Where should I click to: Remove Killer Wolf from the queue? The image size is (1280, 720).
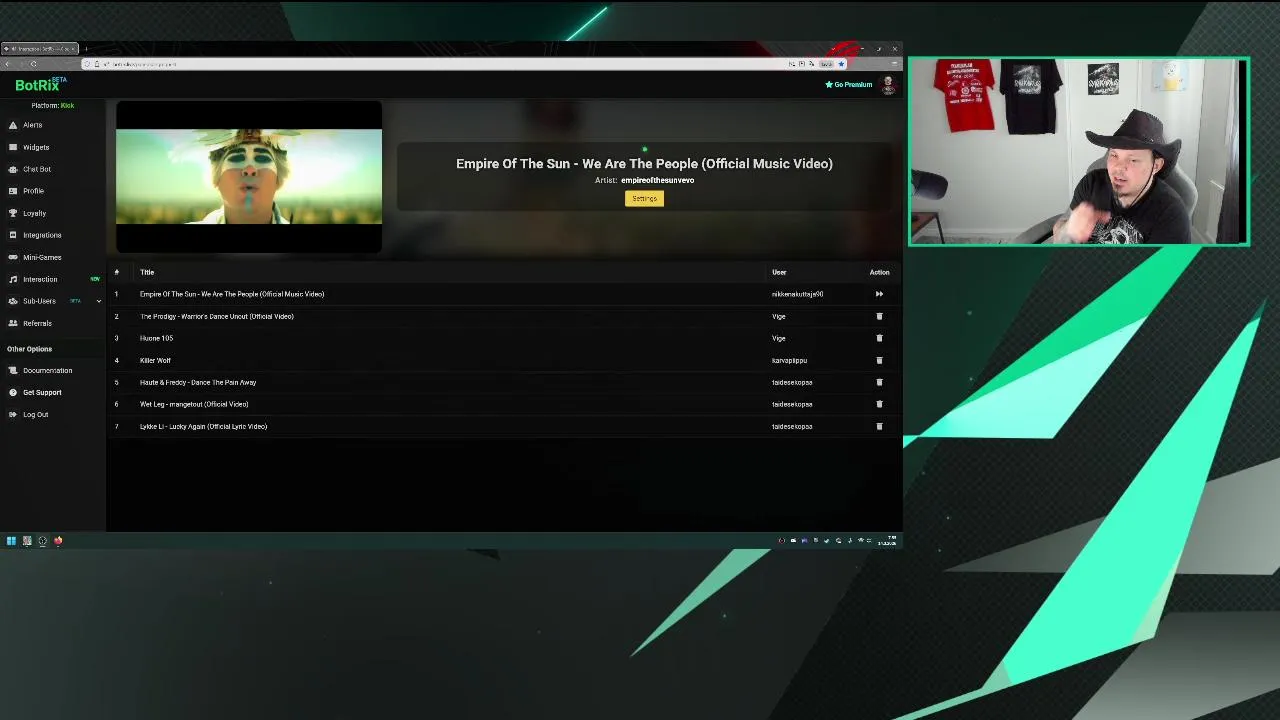pyautogui.click(x=879, y=360)
